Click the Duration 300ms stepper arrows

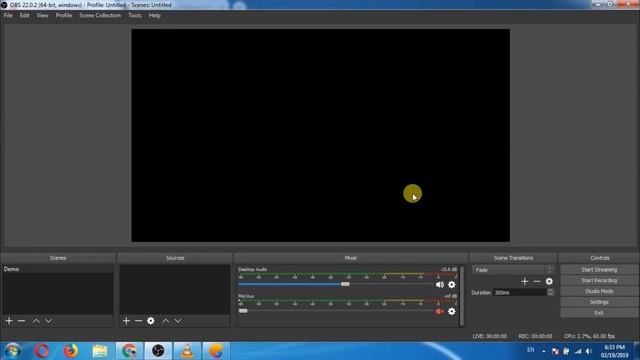[x=550, y=293]
